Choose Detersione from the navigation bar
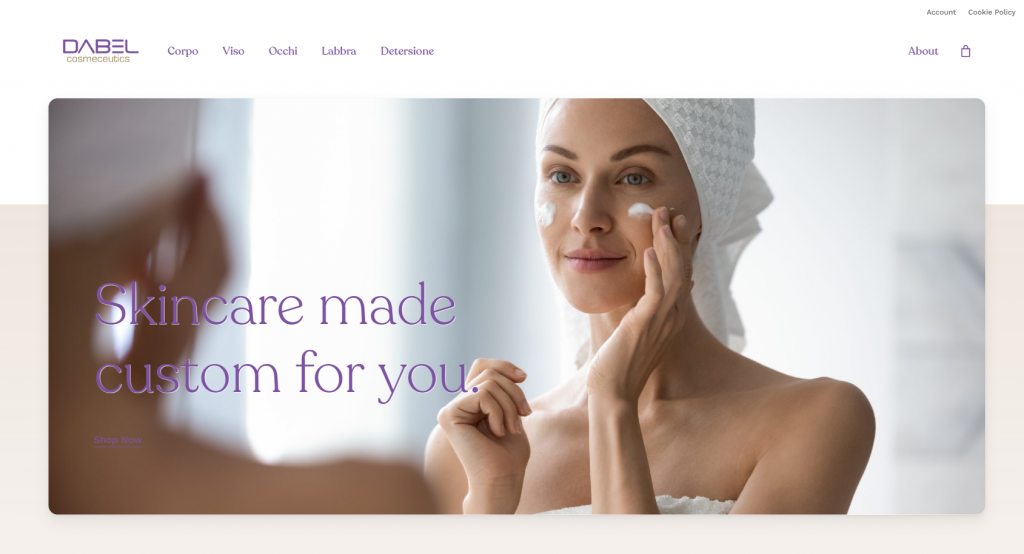Screen dimensions: 1024x554 (407, 51)
